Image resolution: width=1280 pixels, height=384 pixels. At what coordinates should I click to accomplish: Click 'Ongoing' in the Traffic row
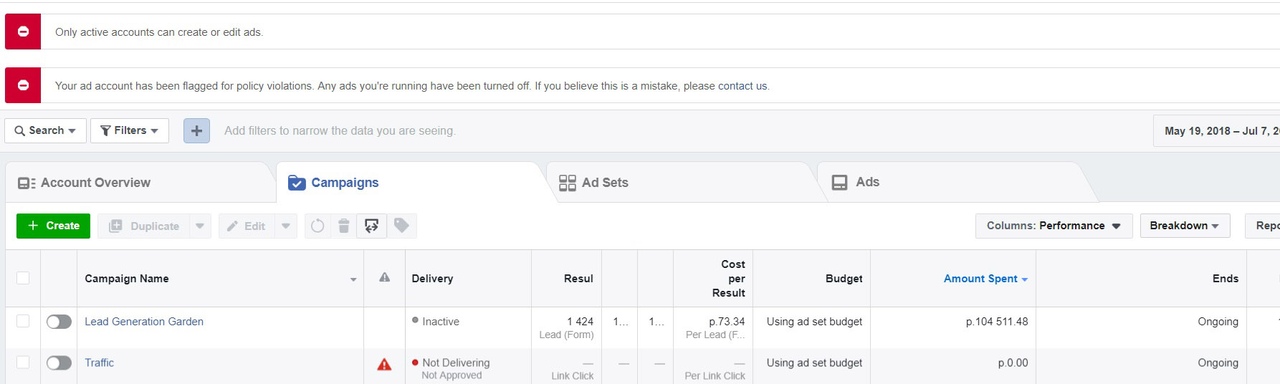(x=1218, y=363)
